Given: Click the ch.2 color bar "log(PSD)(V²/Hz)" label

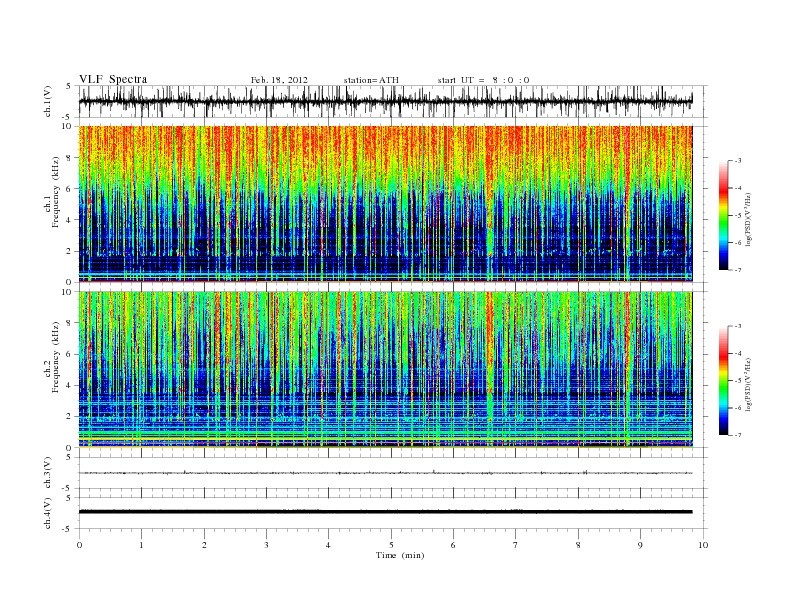Looking at the screenshot, I should (748, 385).
